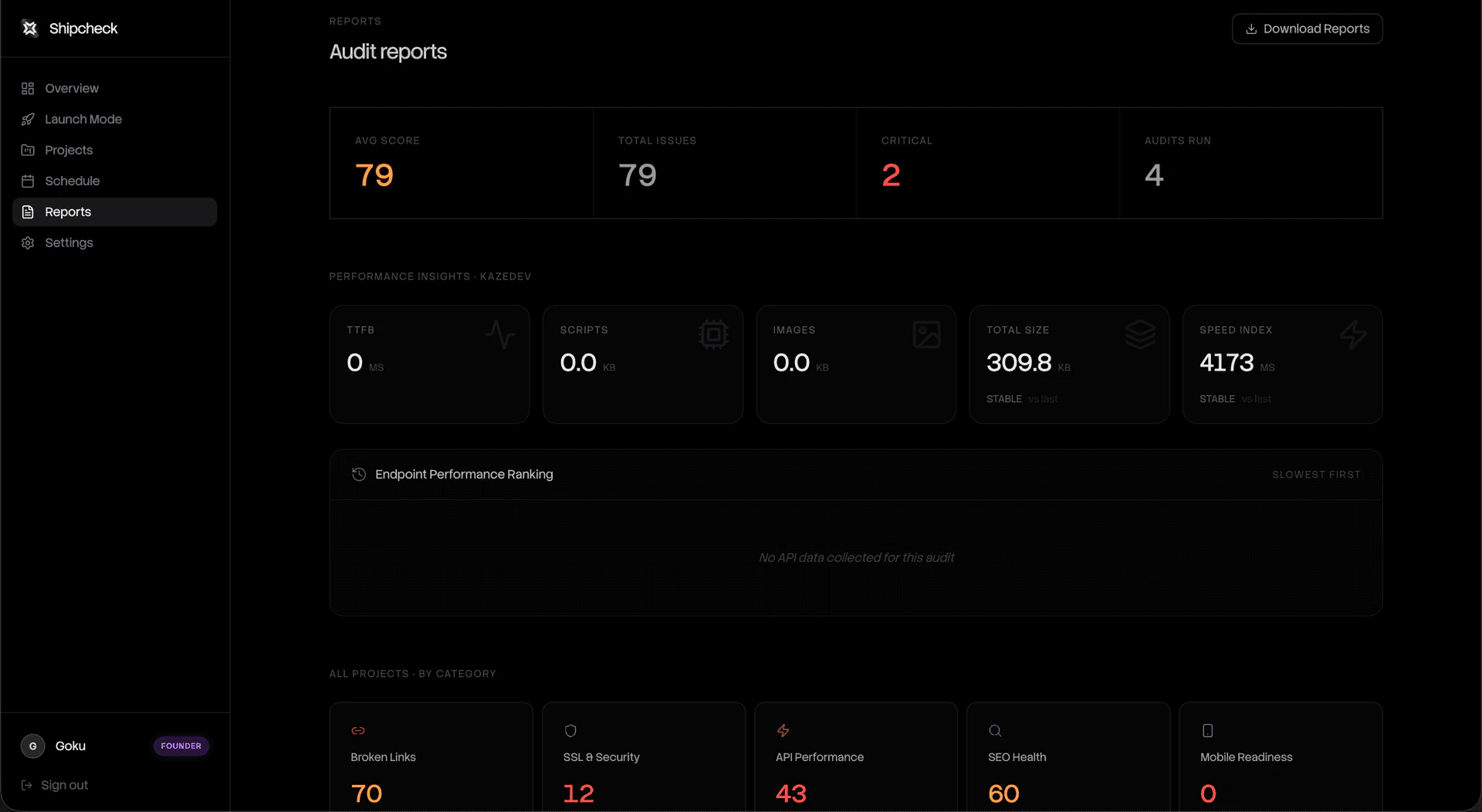1482x812 pixels.
Task: Click the FOUNDER badge
Action: (180, 746)
